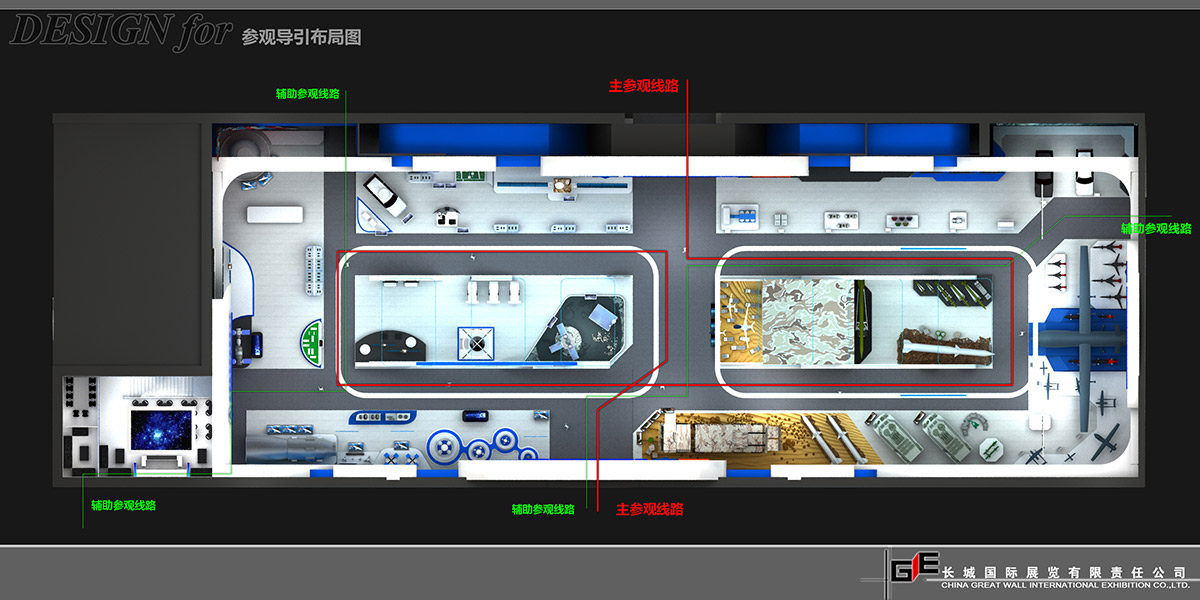This screenshot has width=1200, height=600.
Task: Click the 参观导引布局图 title text
Action: tap(301, 38)
